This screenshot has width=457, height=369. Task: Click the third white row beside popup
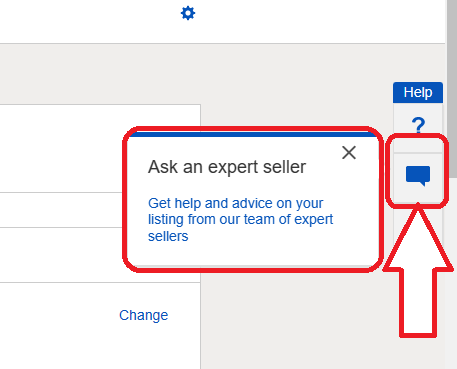click(x=62, y=255)
